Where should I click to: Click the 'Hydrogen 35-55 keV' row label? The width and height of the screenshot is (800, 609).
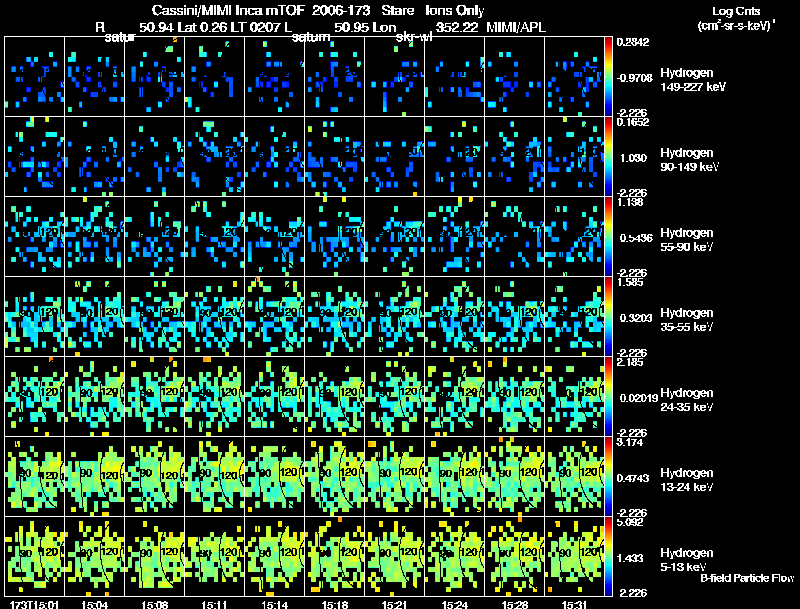tap(687, 320)
